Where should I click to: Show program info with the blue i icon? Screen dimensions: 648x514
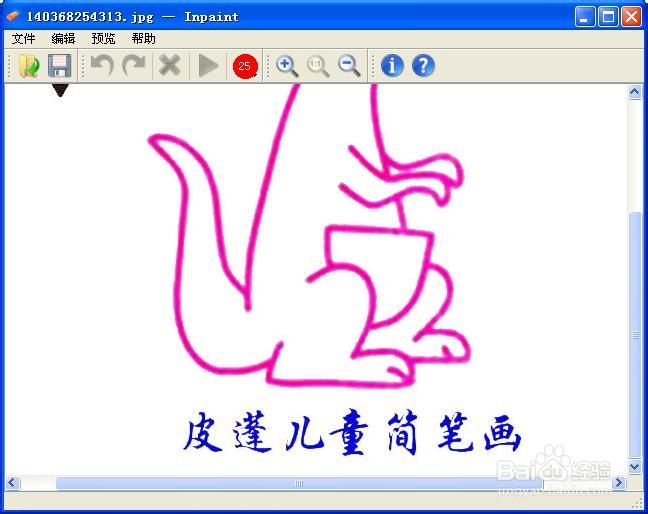392,66
